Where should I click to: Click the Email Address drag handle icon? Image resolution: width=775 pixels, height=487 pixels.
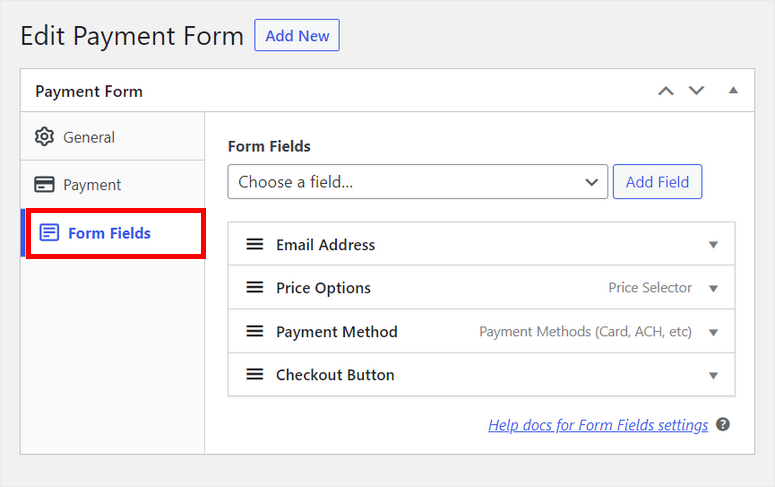point(255,244)
